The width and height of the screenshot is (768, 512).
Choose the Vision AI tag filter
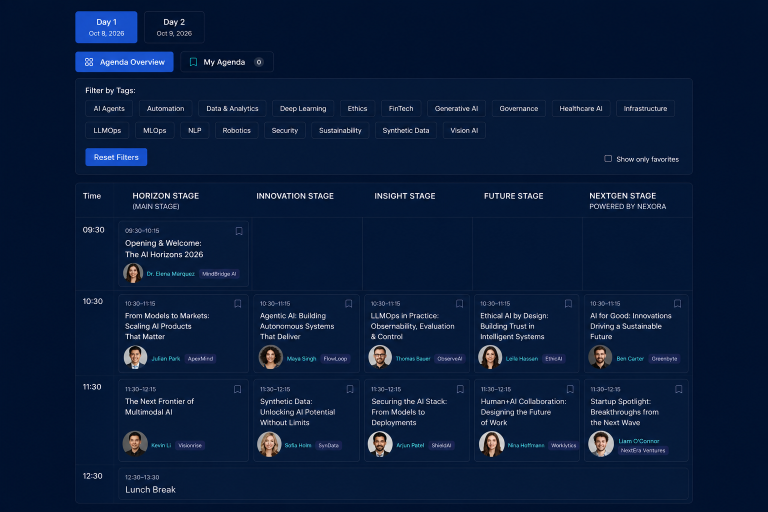[x=464, y=130]
